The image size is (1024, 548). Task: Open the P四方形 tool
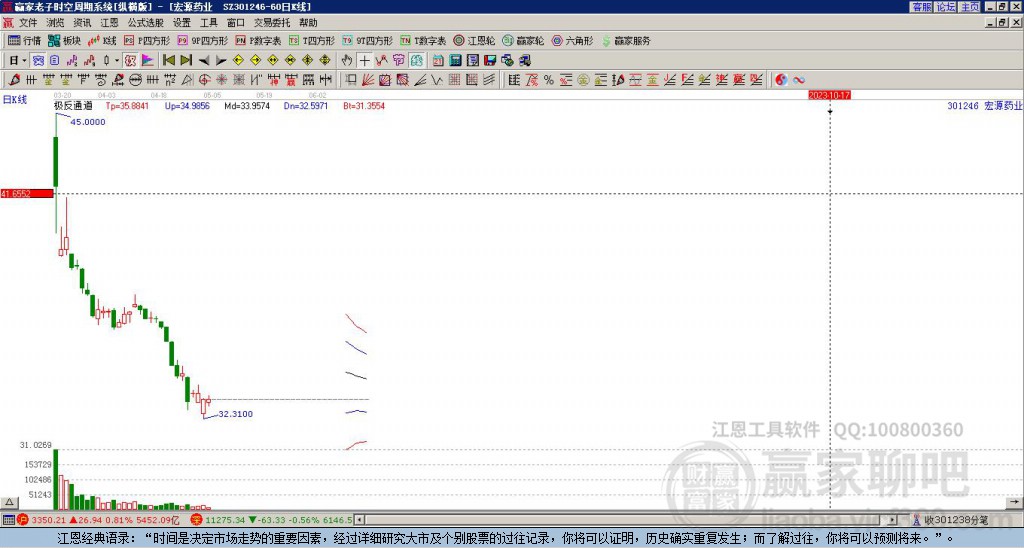147,40
